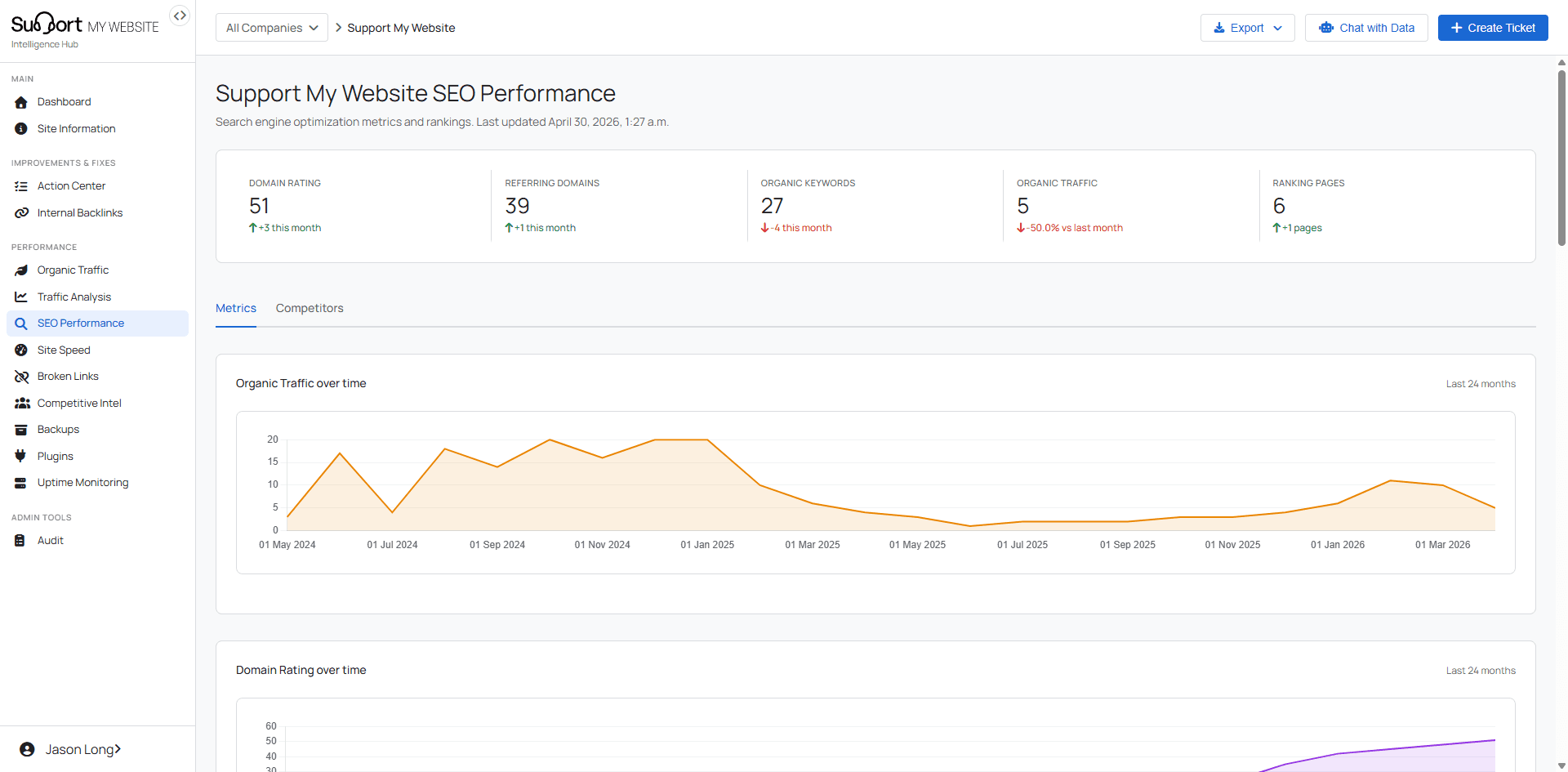The height and width of the screenshot is (772, 1568).
Task: Click 'Last 24 months' on Organic Traffic chart
Action: pyautogui.click(x=1481, y=384)
